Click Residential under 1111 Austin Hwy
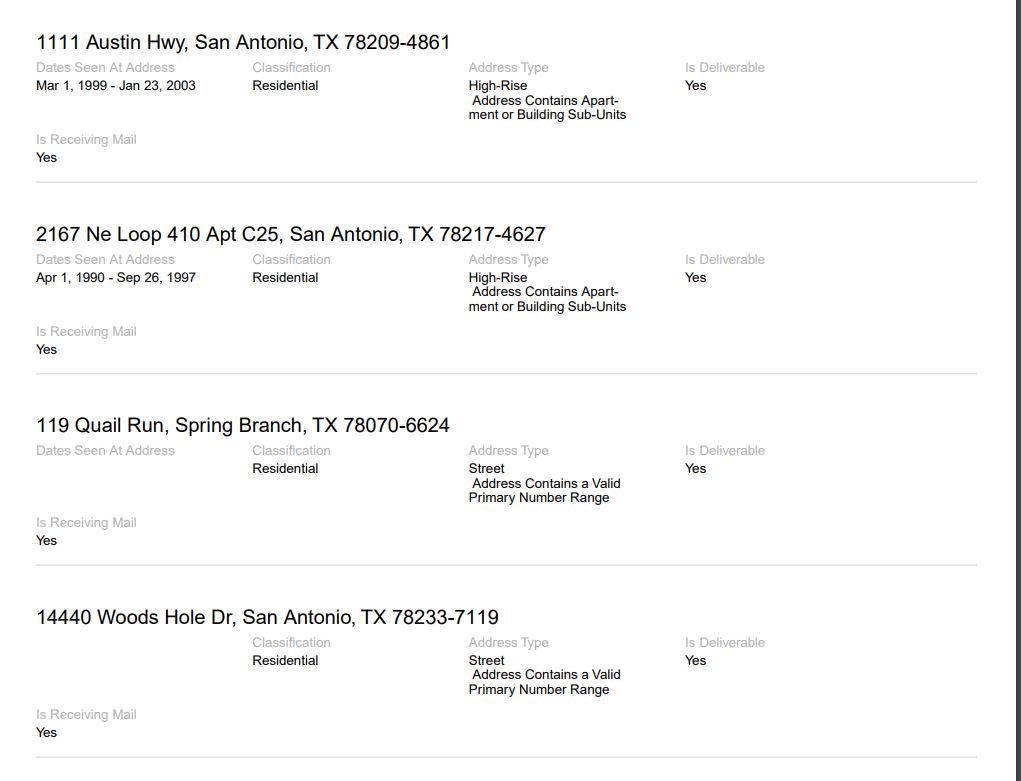The height and width of the screenshot is (781, 1021). tap(285, 86)
